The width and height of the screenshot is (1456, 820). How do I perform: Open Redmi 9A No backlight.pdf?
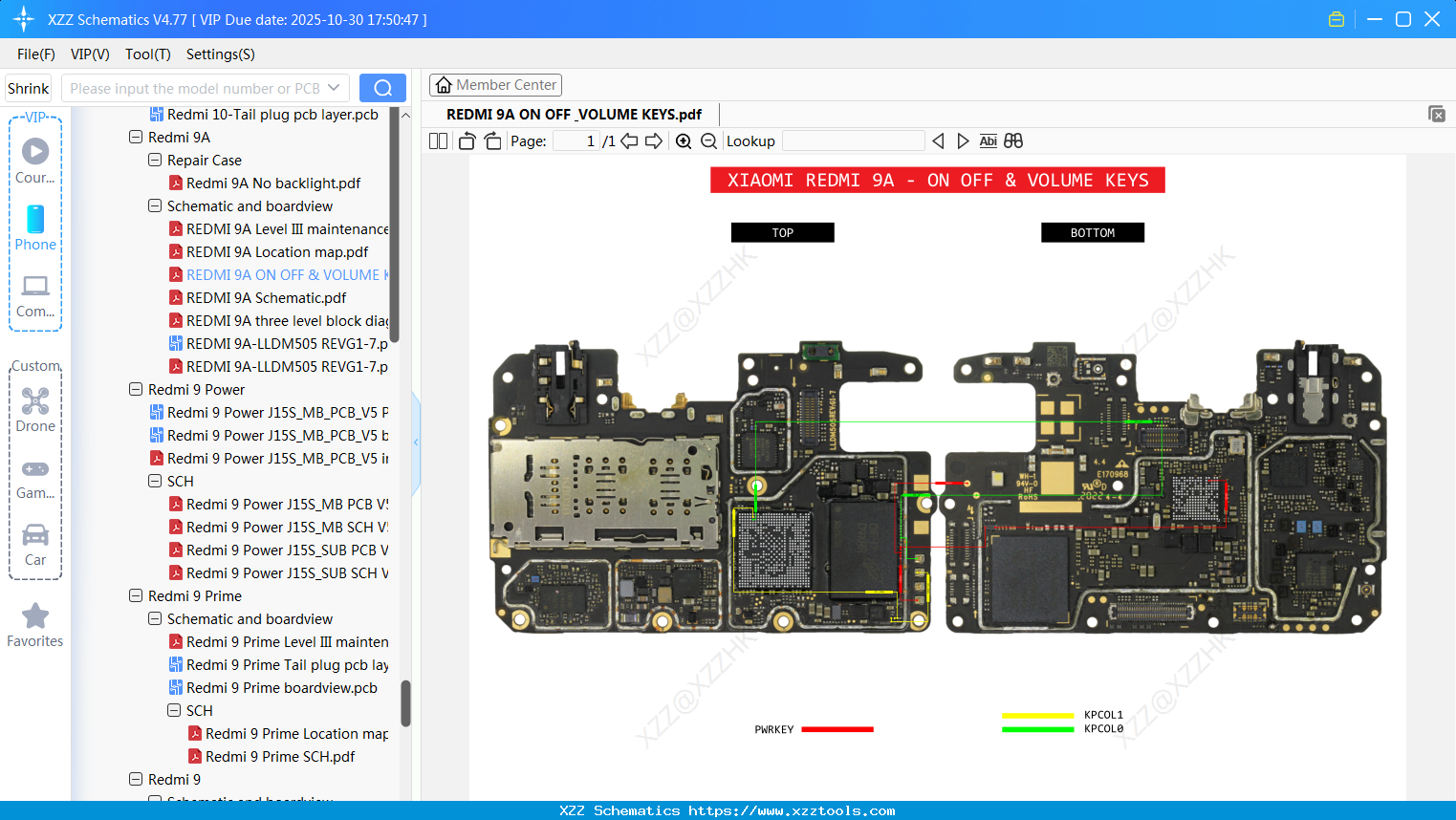pyautogui.click(x=273, y=183)
